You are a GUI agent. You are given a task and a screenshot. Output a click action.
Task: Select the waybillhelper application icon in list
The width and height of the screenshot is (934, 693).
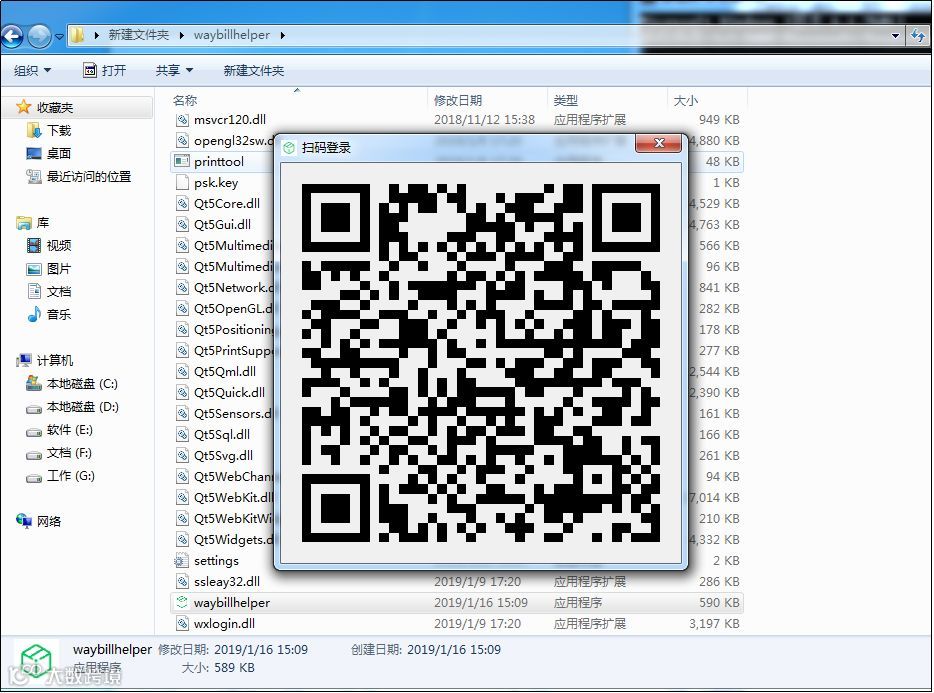(182, 602)
